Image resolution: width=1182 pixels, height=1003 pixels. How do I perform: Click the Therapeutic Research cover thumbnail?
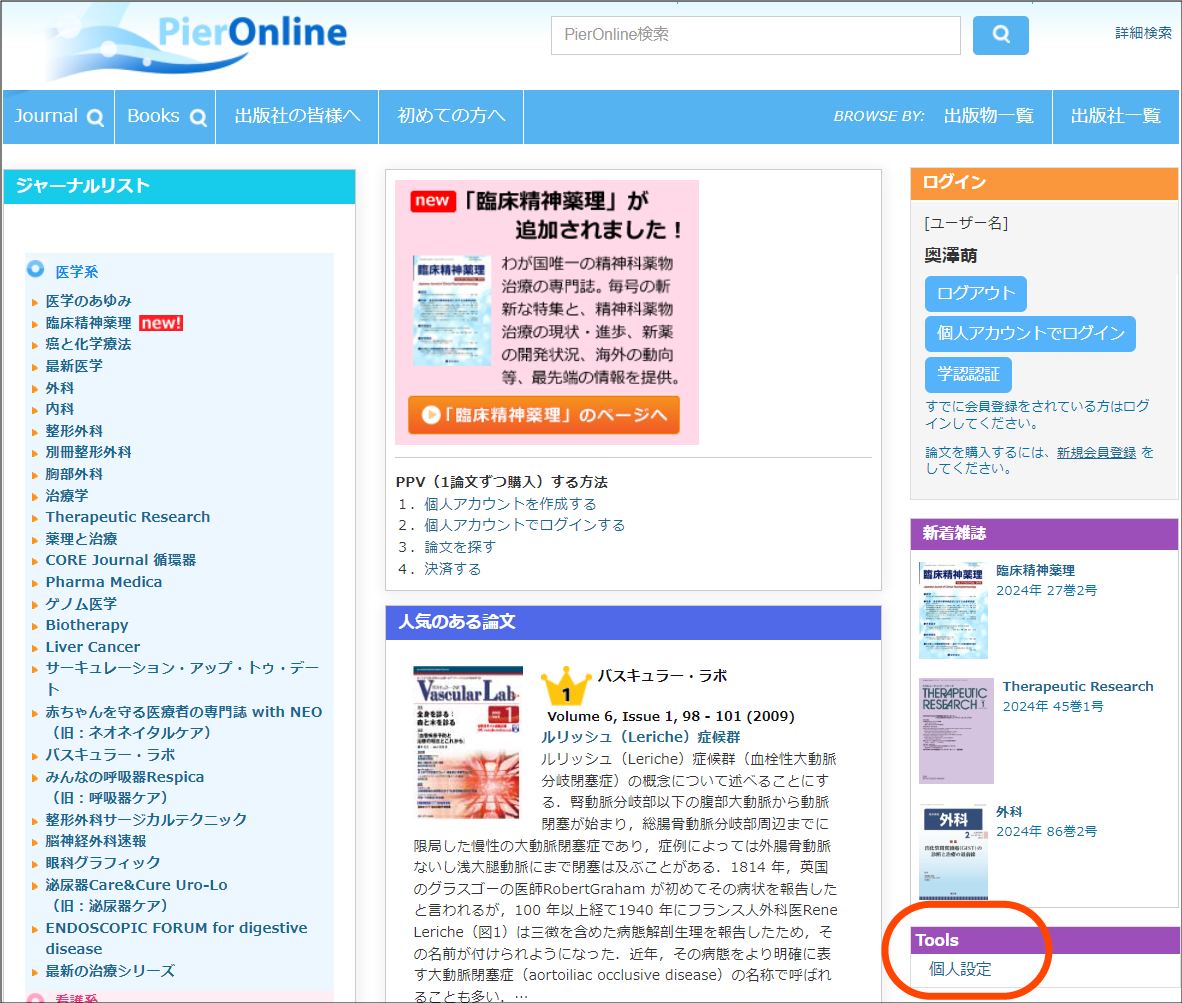tap(956, 731)
